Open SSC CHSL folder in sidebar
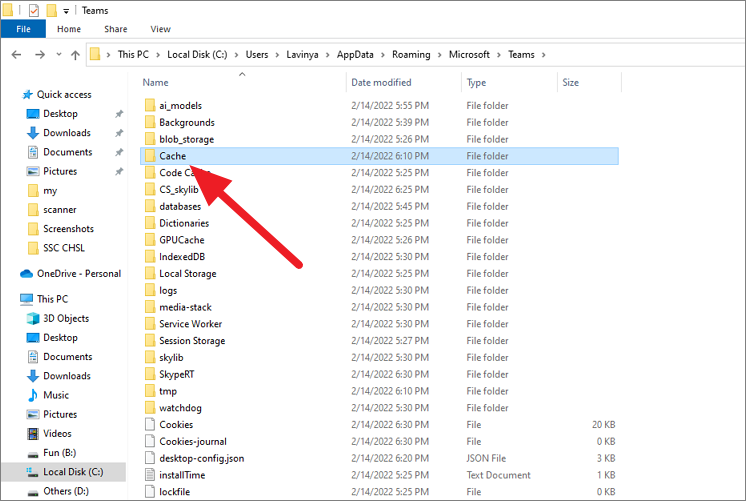 click(64, 248)
